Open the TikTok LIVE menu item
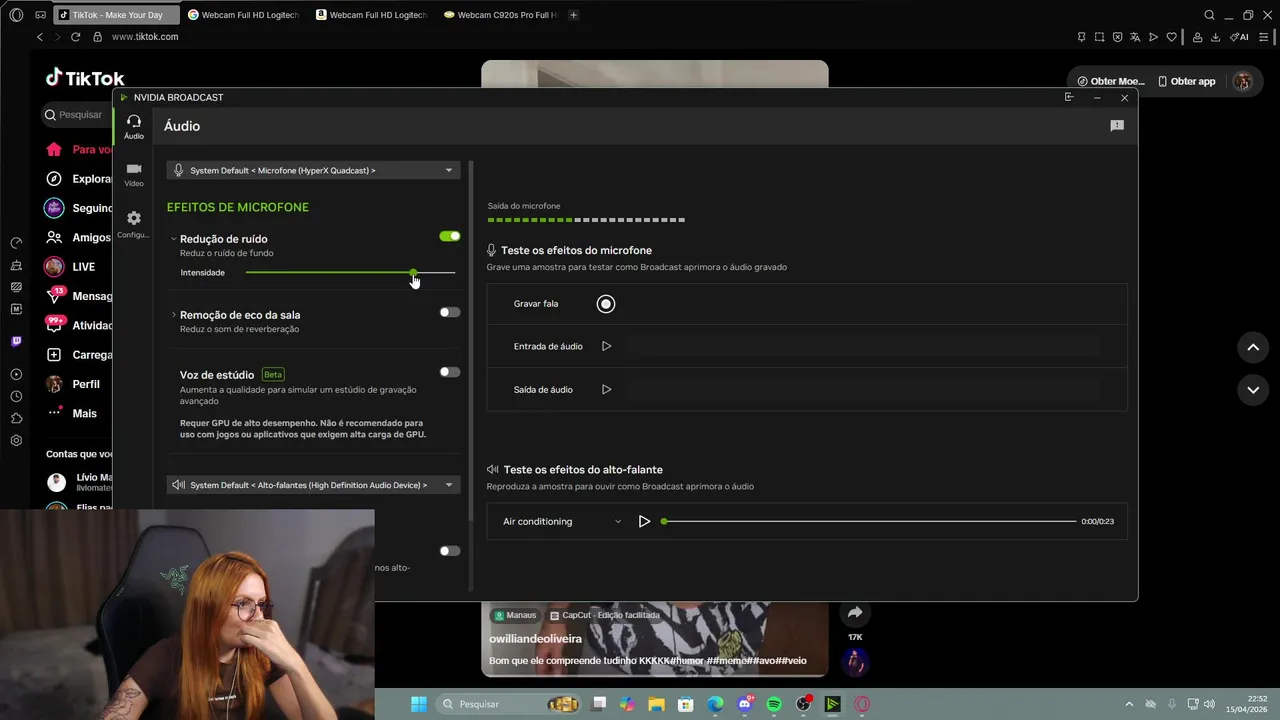The image size is (1280, 720). coord(72,267)
